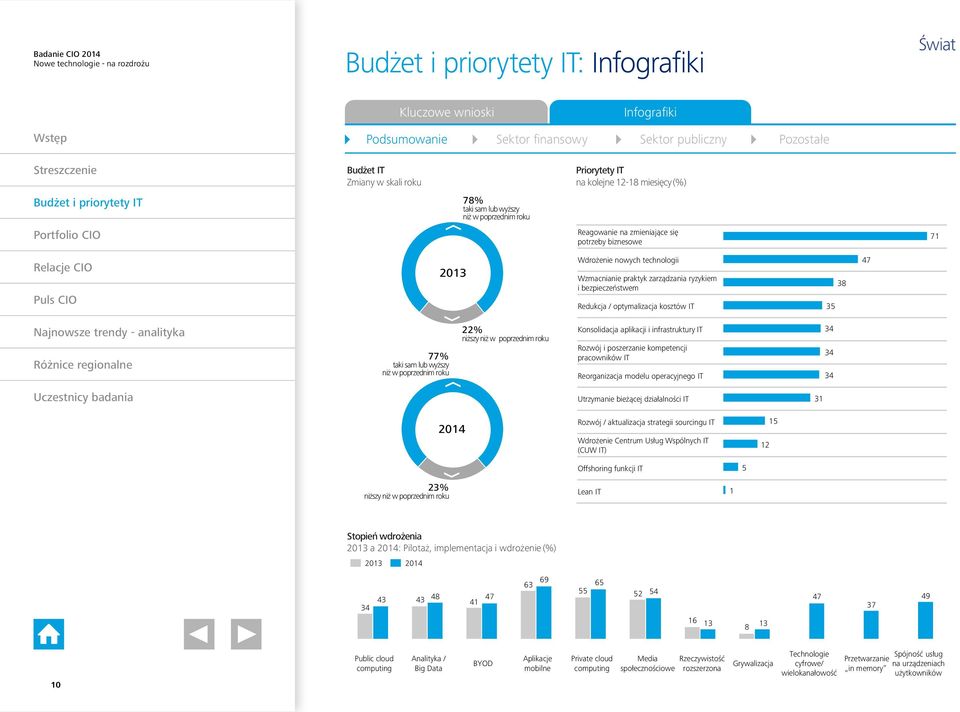Go to previous page with left arrow
The height and width of the screenshot is (712, 960).
click(x=199, y=634)
